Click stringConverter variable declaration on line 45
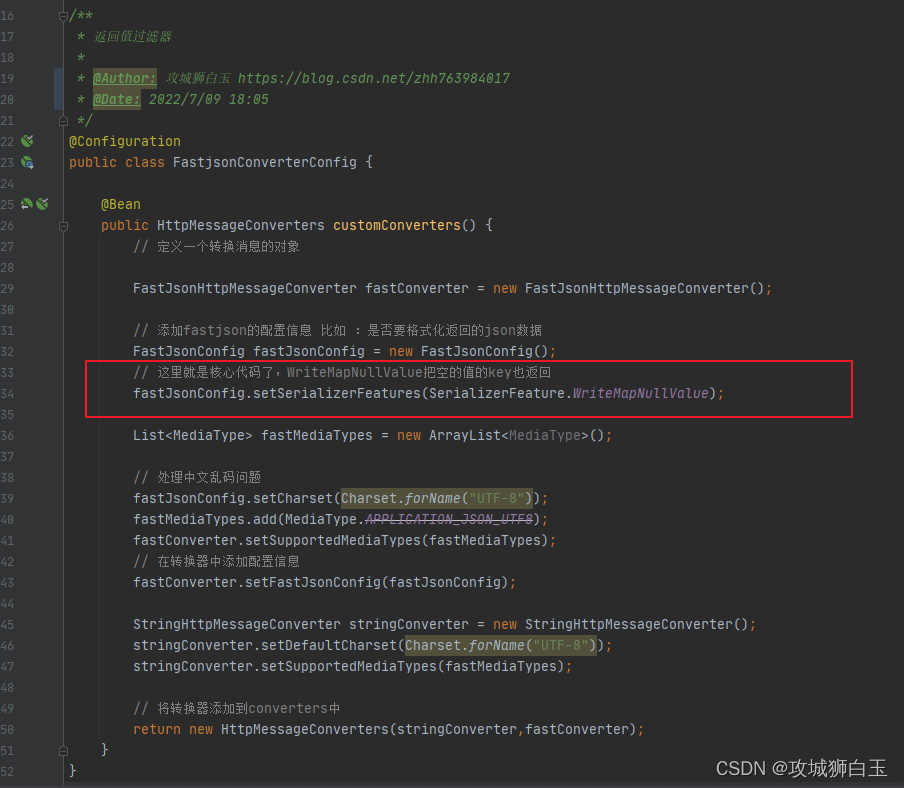The height and width of the screenshot is (788, 904). [408, 624]
